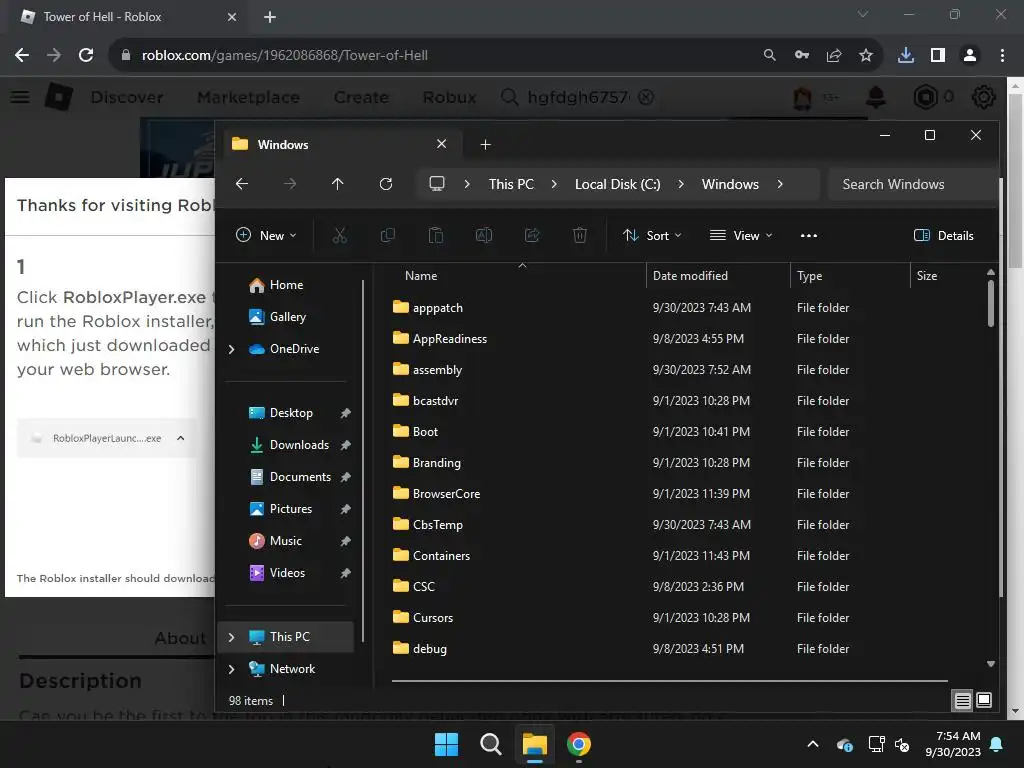
Task: Open the New dropdown menu
Action: click(x=266, y=236)
